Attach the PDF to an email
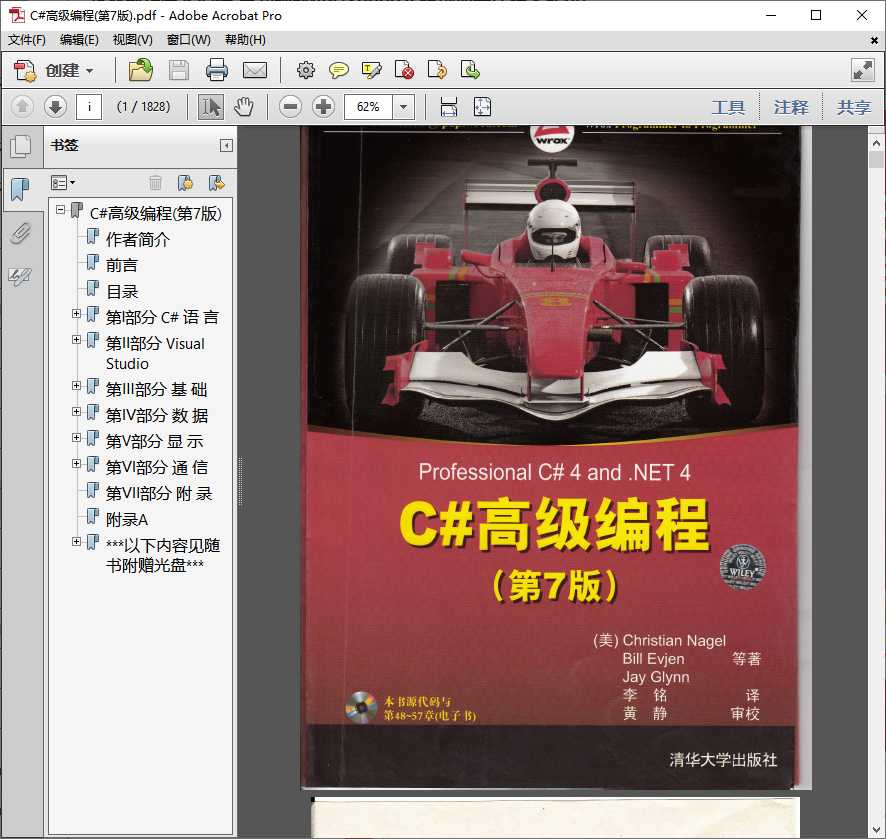886x839 pixels. [x=255, y=70]
